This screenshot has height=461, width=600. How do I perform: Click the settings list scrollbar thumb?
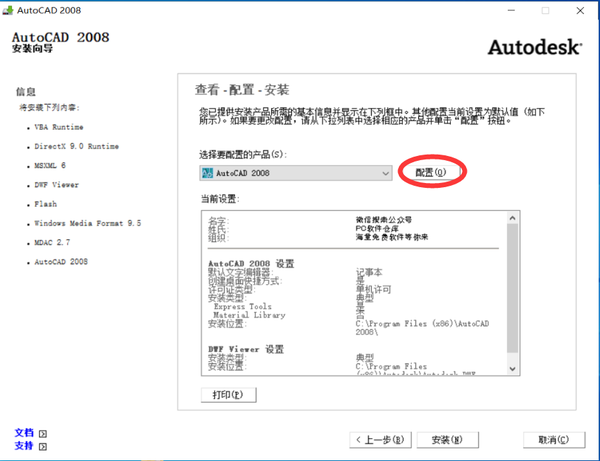tap(512, 288)
